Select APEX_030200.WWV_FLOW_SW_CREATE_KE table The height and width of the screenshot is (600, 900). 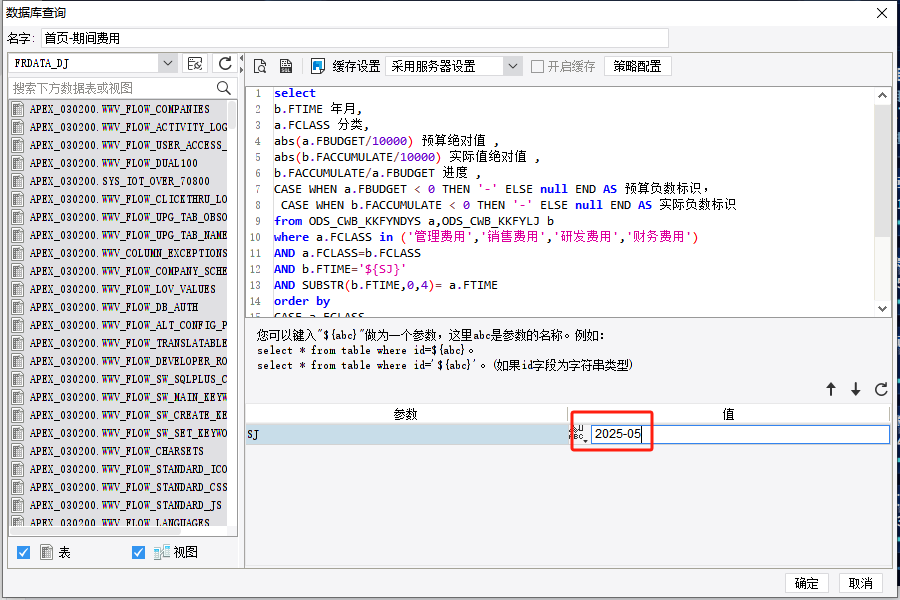point(129,415)
